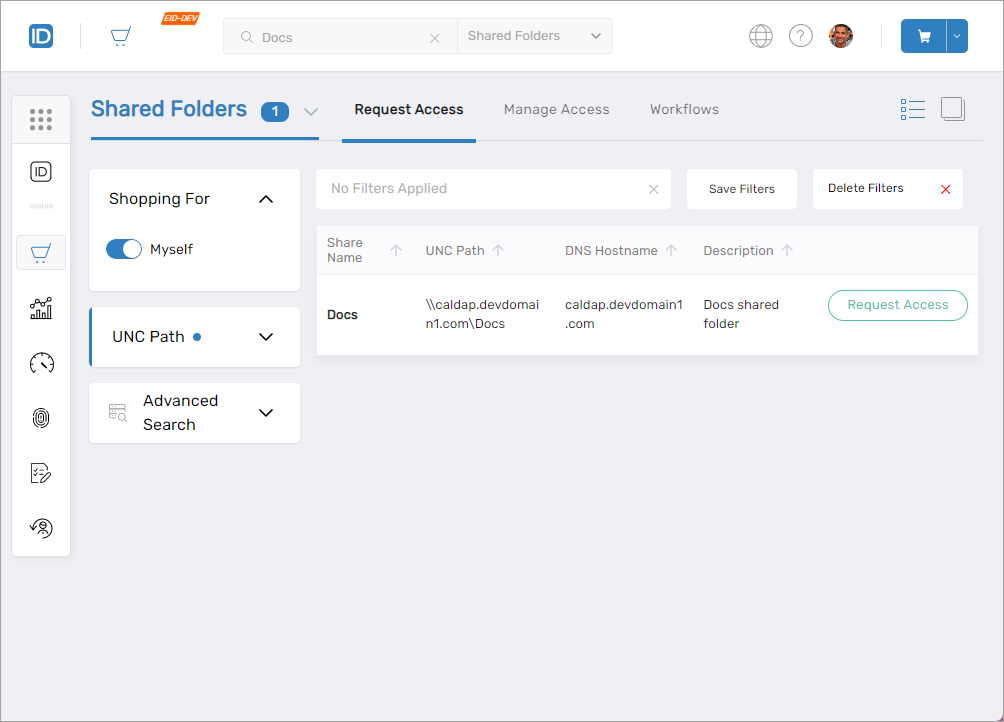
Task: Switch to the card view layout icon
Action: pyautogui.click(x=953, y=109)
